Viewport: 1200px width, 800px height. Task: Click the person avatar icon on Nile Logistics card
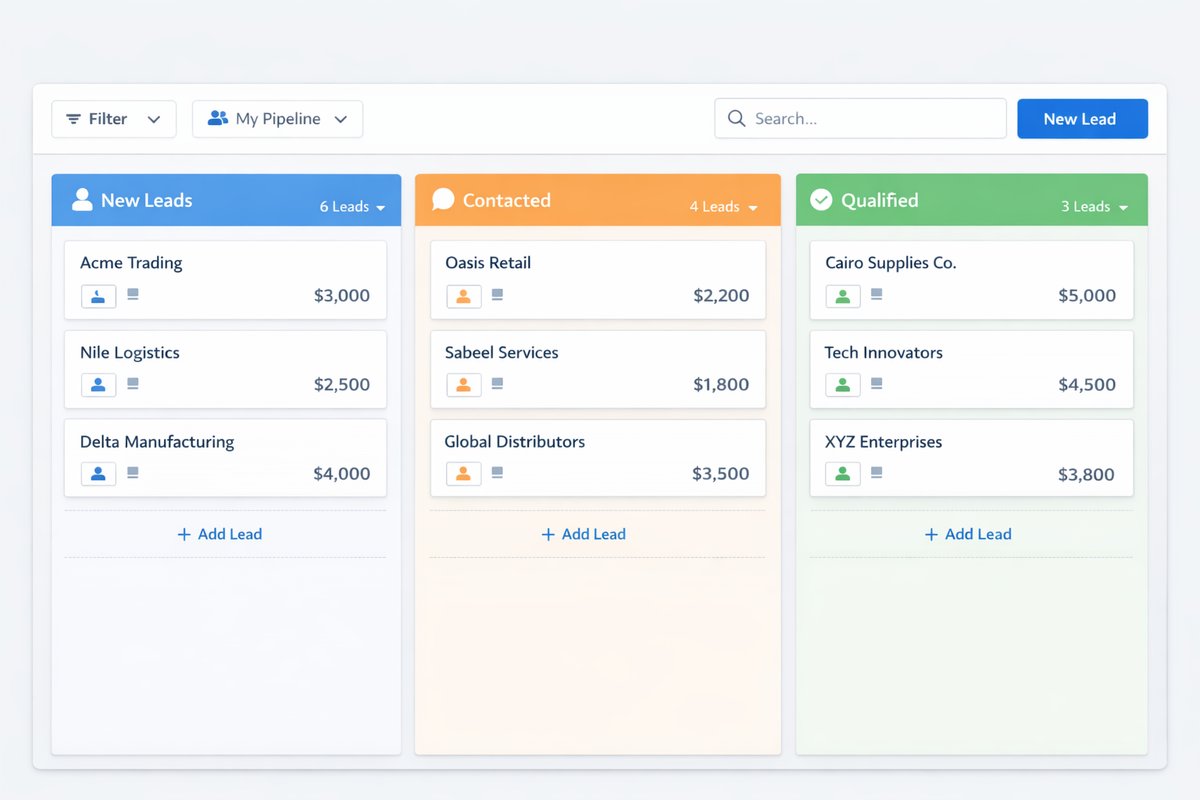point(98,385)
